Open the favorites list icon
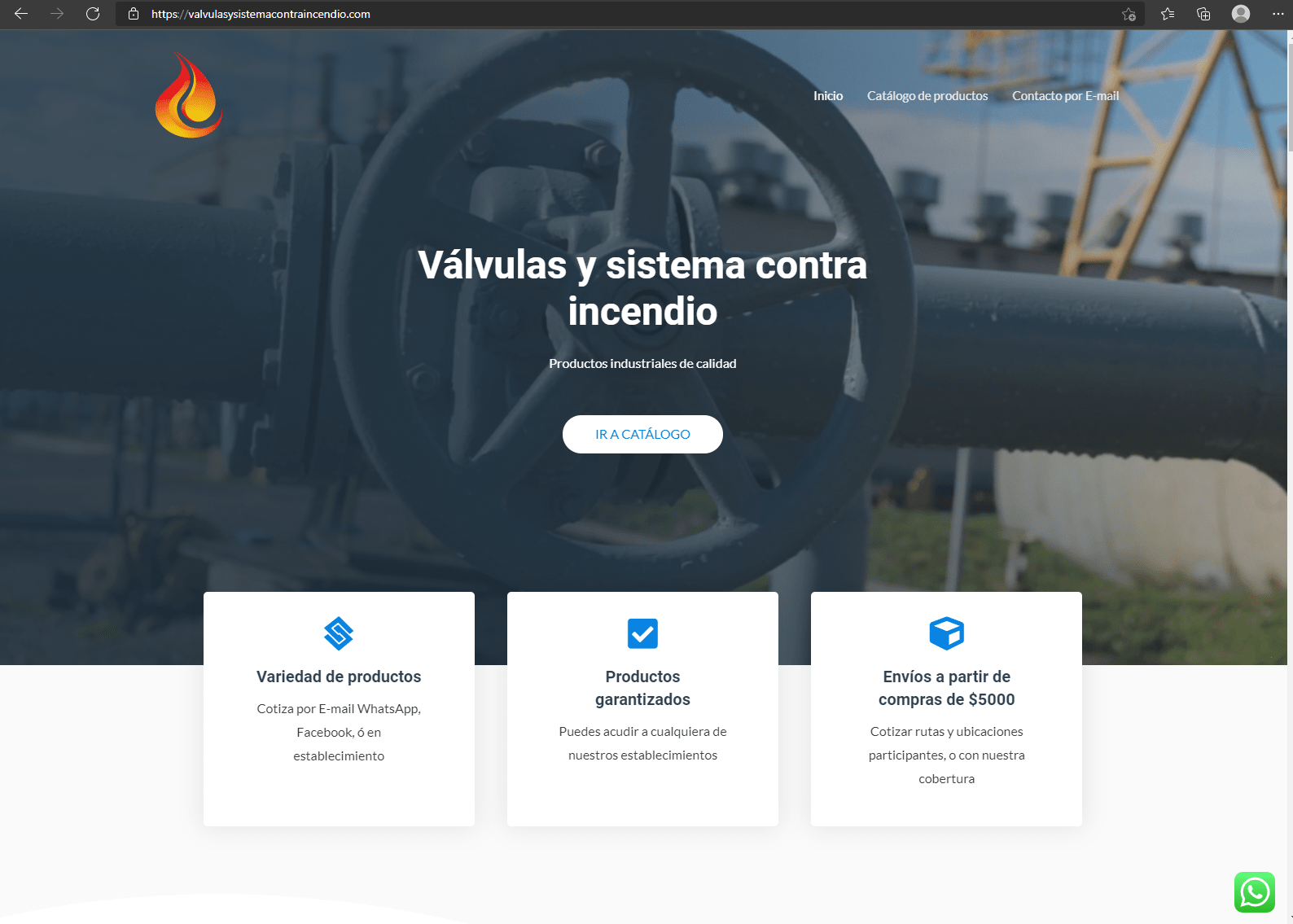 click(x=1168, y=14)
